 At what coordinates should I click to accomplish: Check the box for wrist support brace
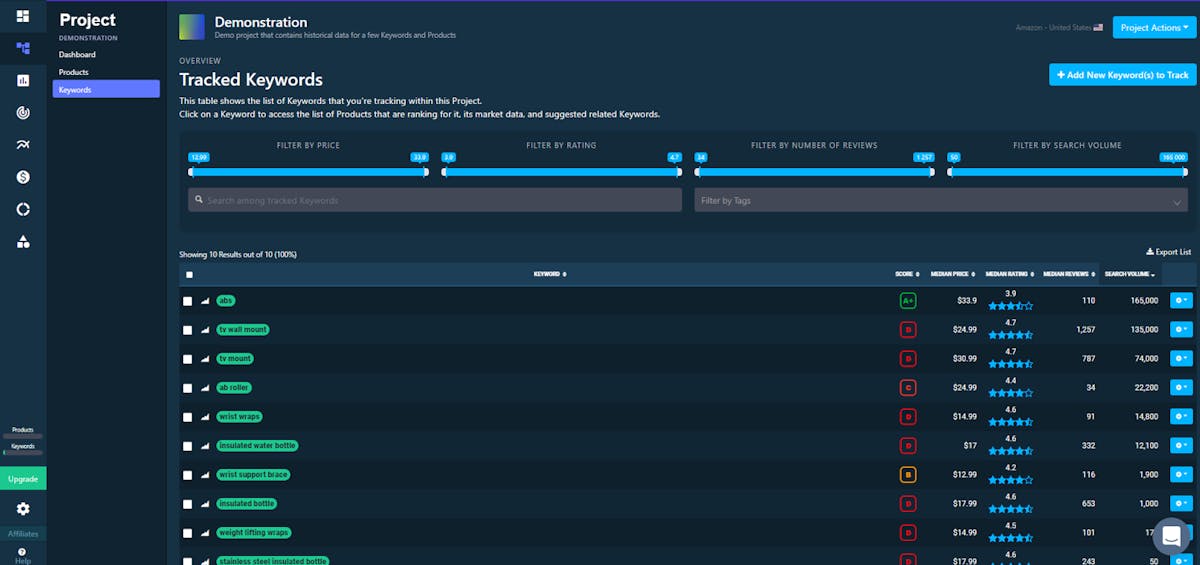click(188, 475)
